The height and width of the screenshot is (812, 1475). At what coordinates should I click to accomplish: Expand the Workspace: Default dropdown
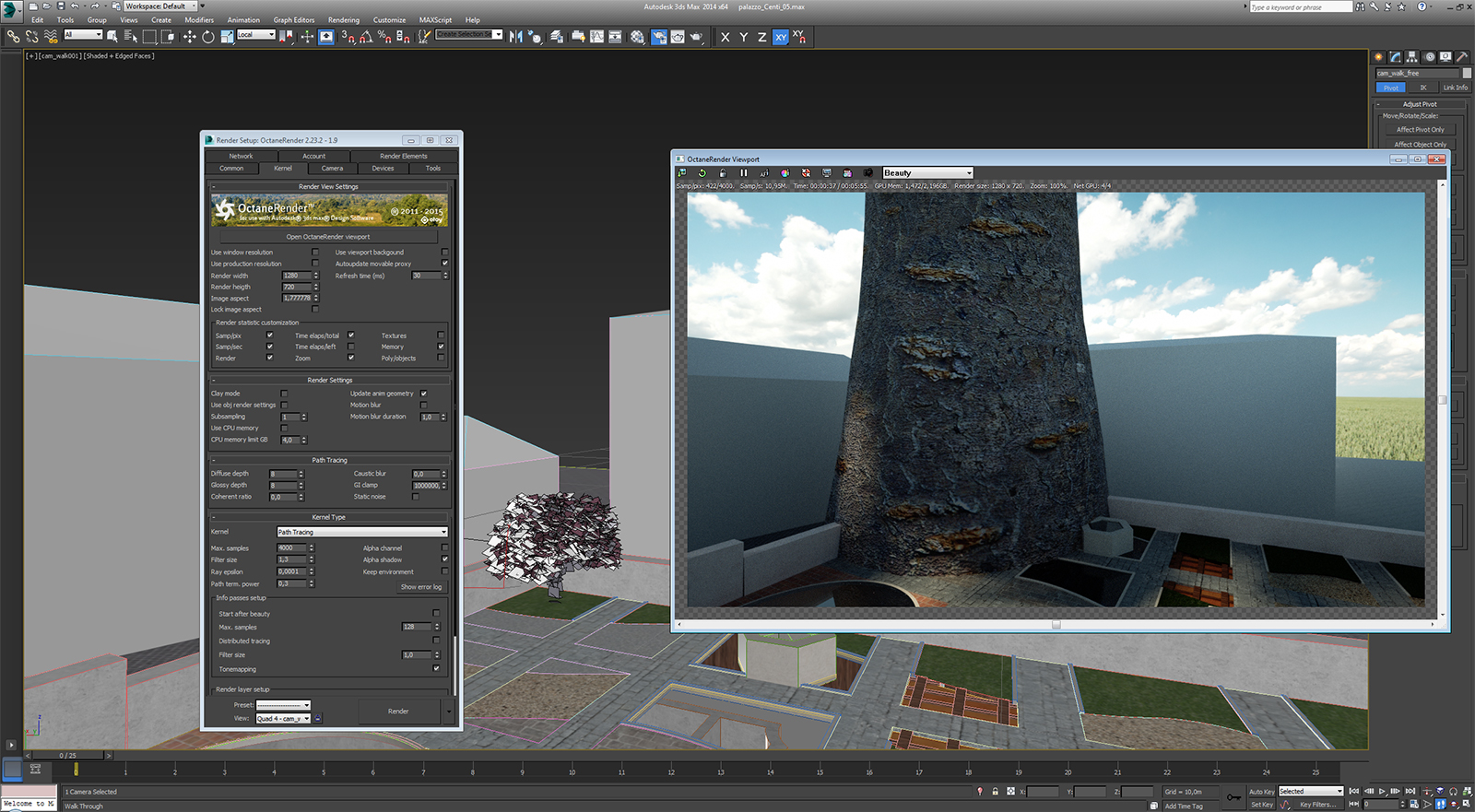(160, 6)
